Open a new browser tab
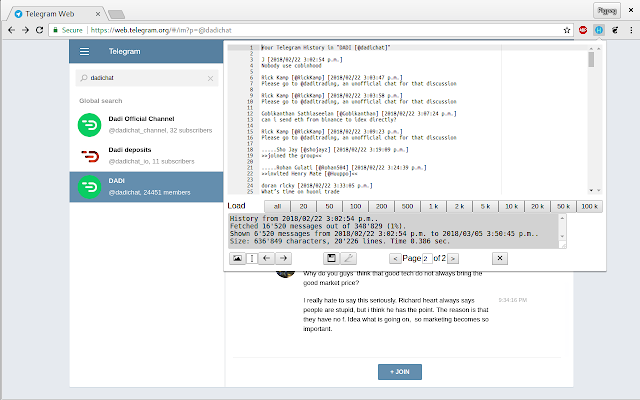 (x=116, y=15)
